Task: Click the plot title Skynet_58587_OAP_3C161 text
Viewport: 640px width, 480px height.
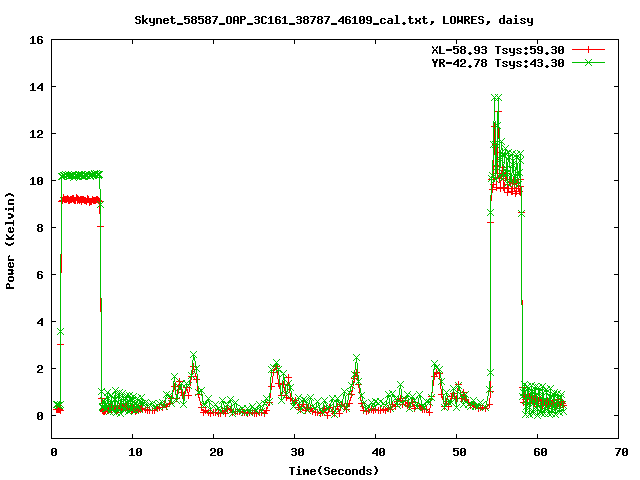Action: click(x=334, y=20)
